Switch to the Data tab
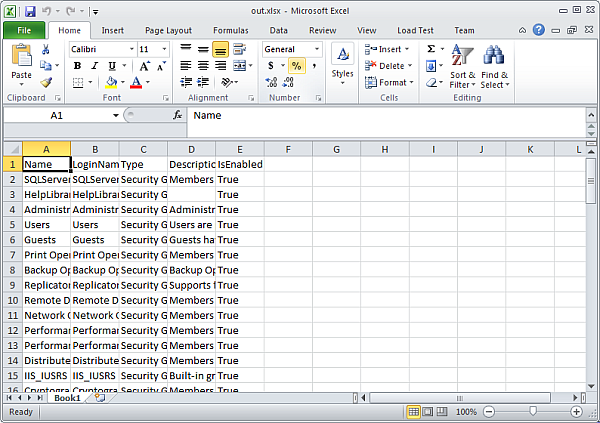The width and height of the screenshot is (600, 423). click(x=279, y=30)
